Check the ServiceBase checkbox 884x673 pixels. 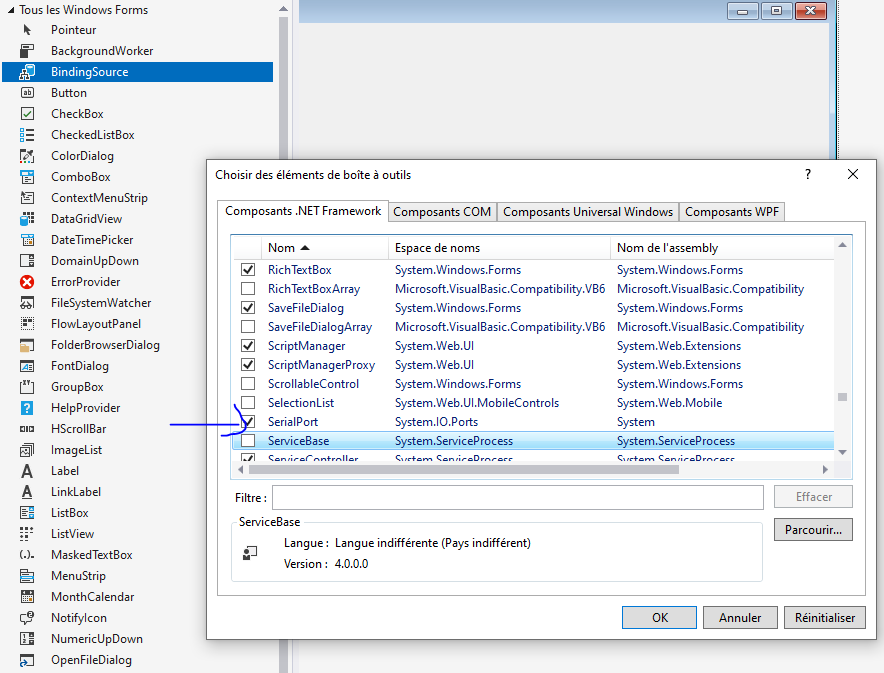(248, 441)
